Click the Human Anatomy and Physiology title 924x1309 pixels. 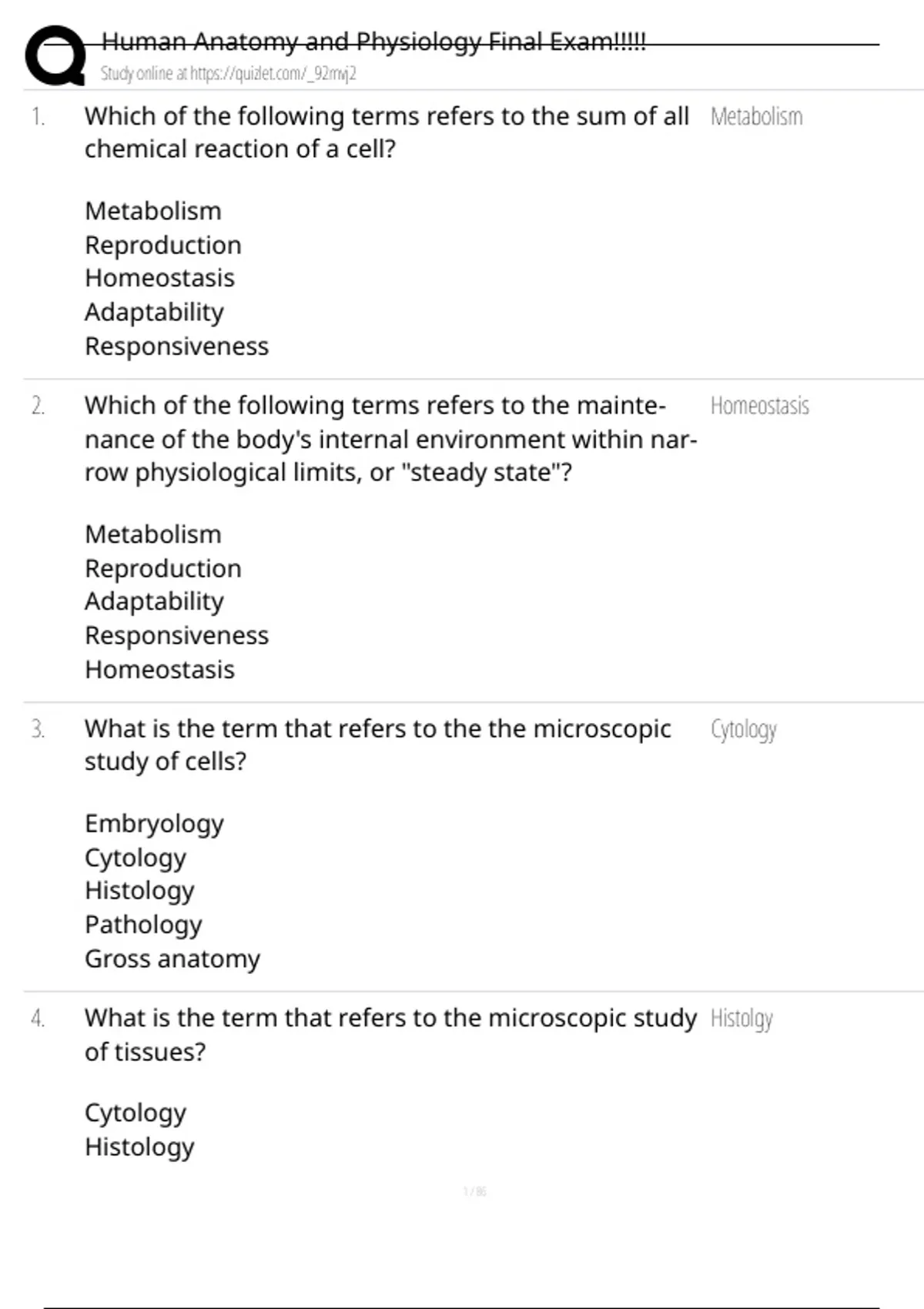tap(373, 42)
